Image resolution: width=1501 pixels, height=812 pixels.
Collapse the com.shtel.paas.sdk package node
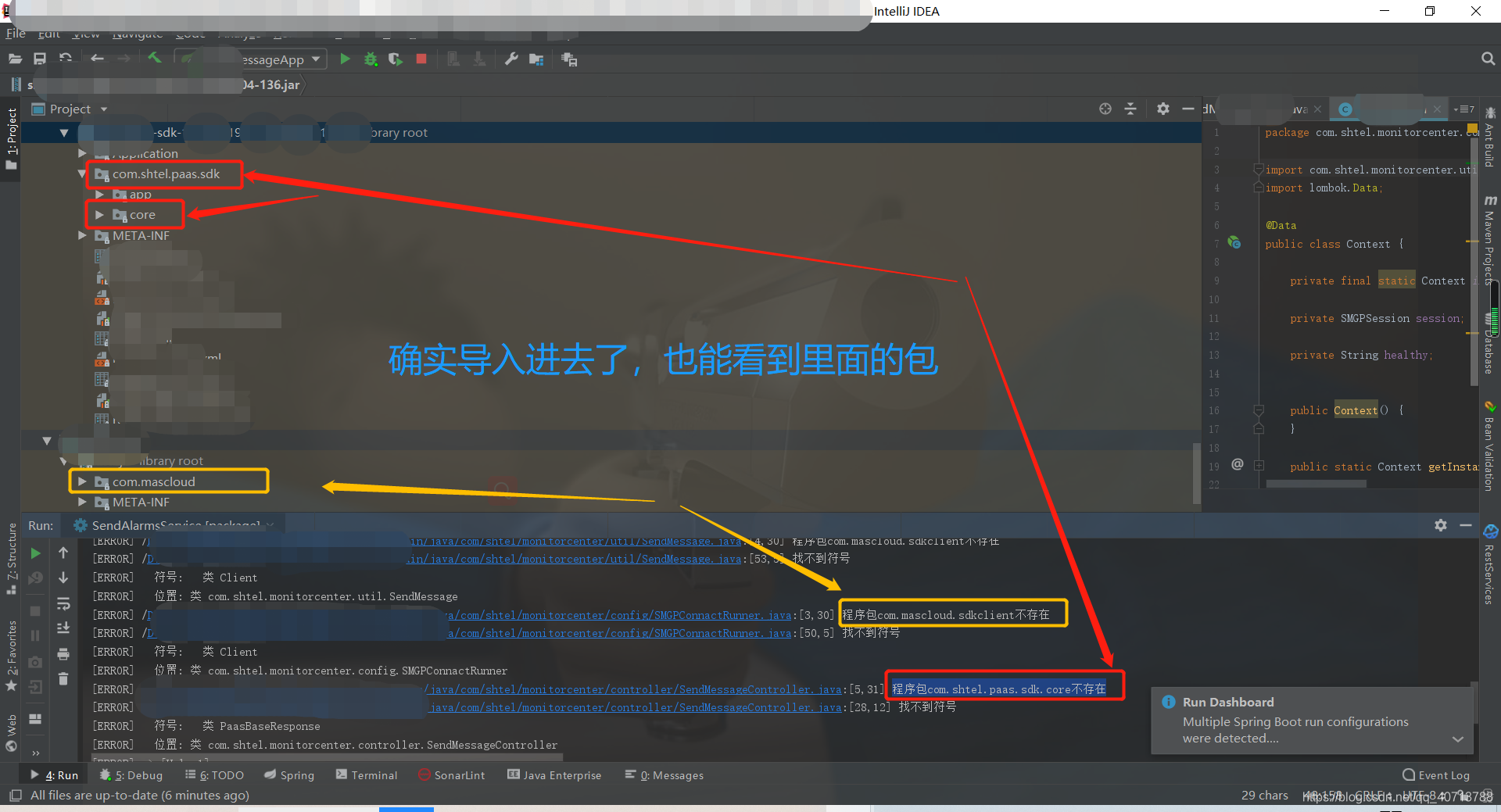point(82,174)
